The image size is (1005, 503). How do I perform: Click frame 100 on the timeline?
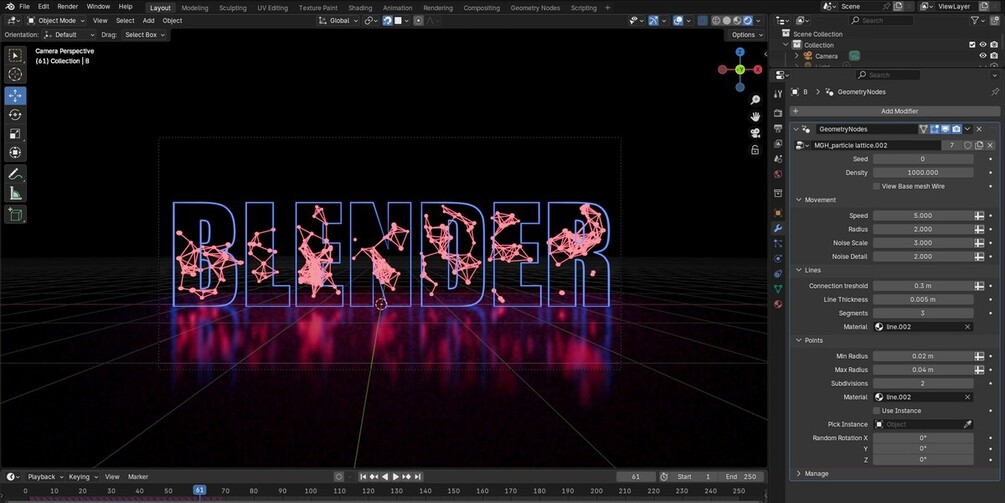click(x=311, y=491)
